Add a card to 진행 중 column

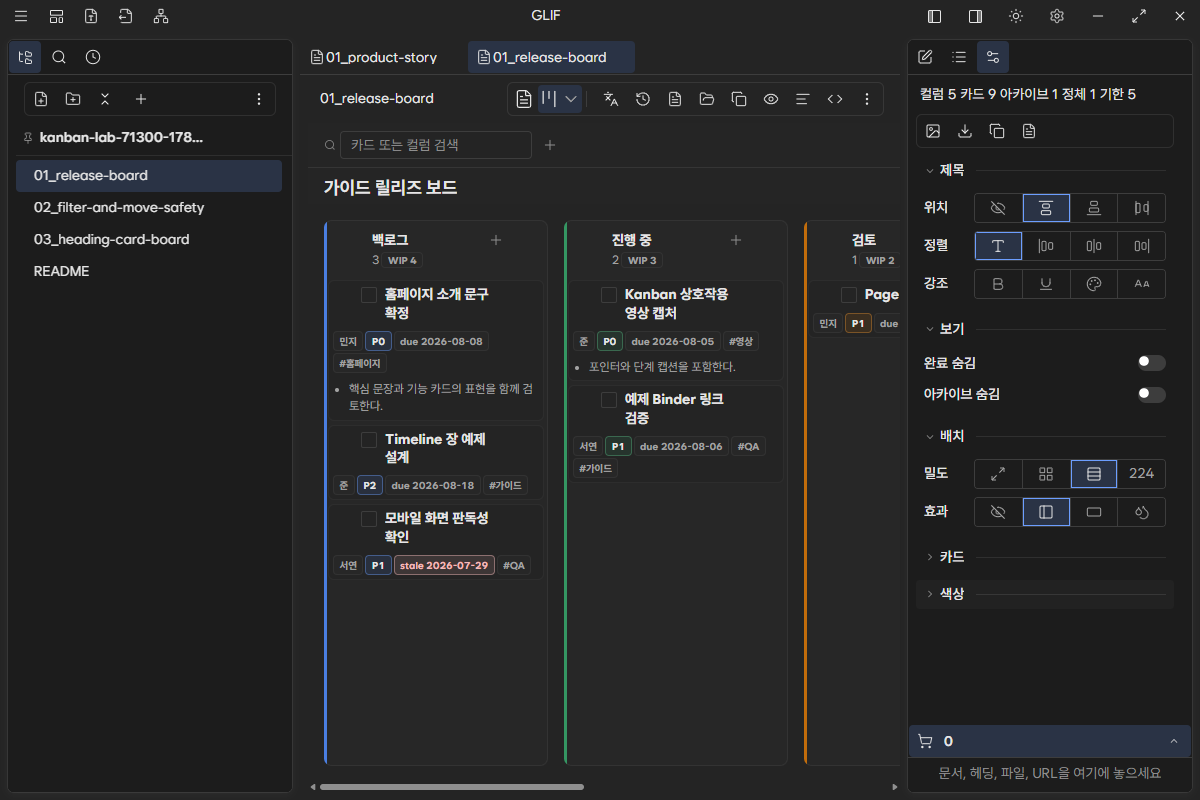coord(736,240)
